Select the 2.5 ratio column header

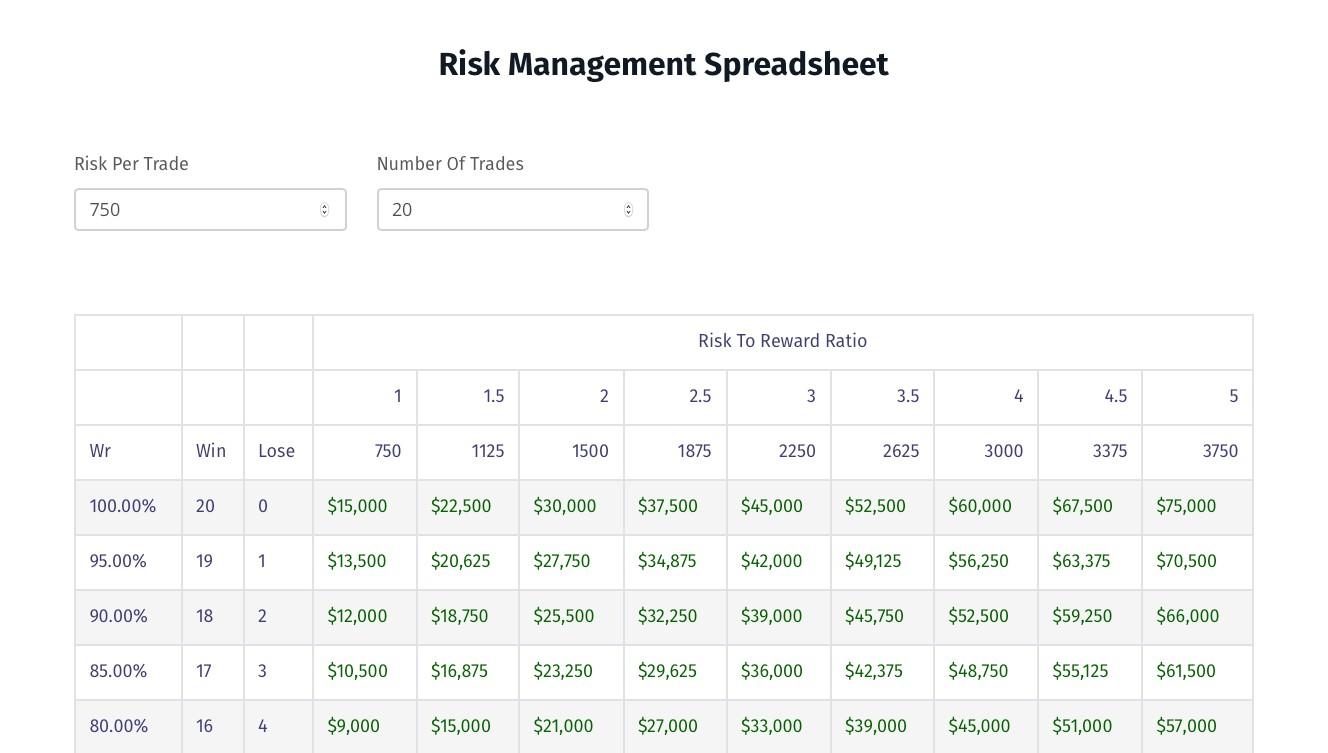click(699, 396)
